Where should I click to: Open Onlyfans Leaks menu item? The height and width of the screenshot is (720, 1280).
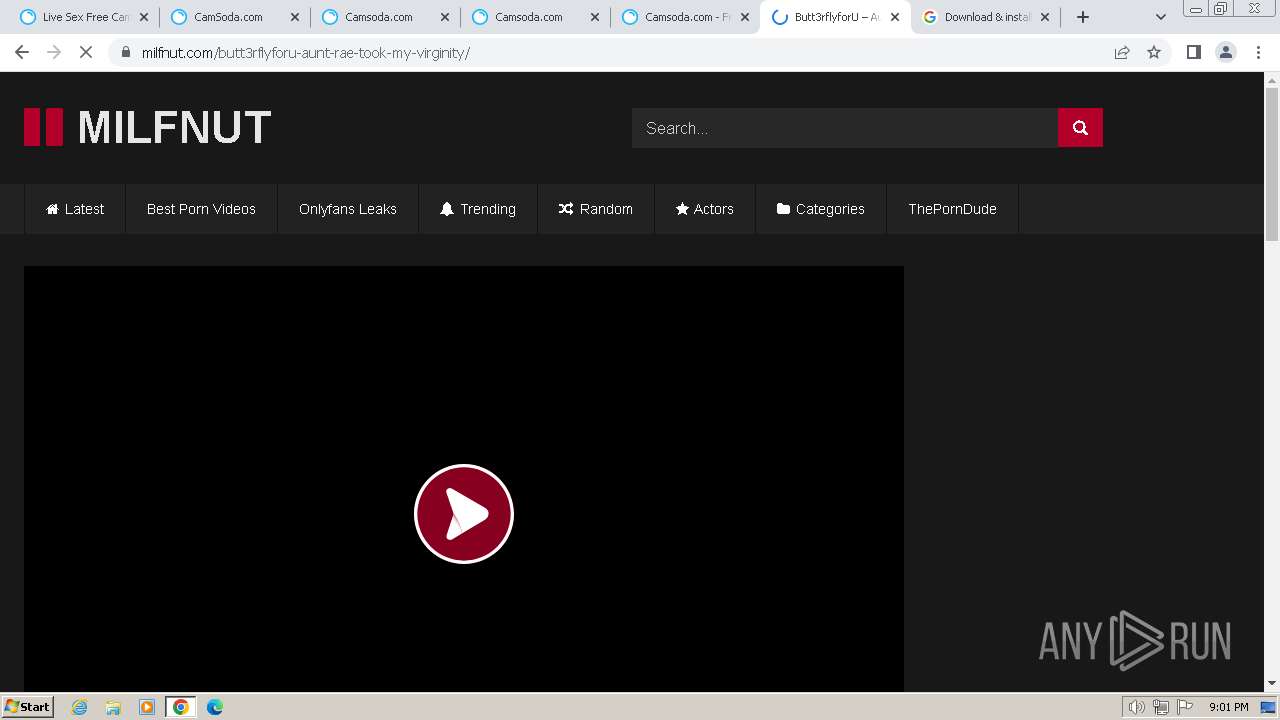(x=348, y=209)
